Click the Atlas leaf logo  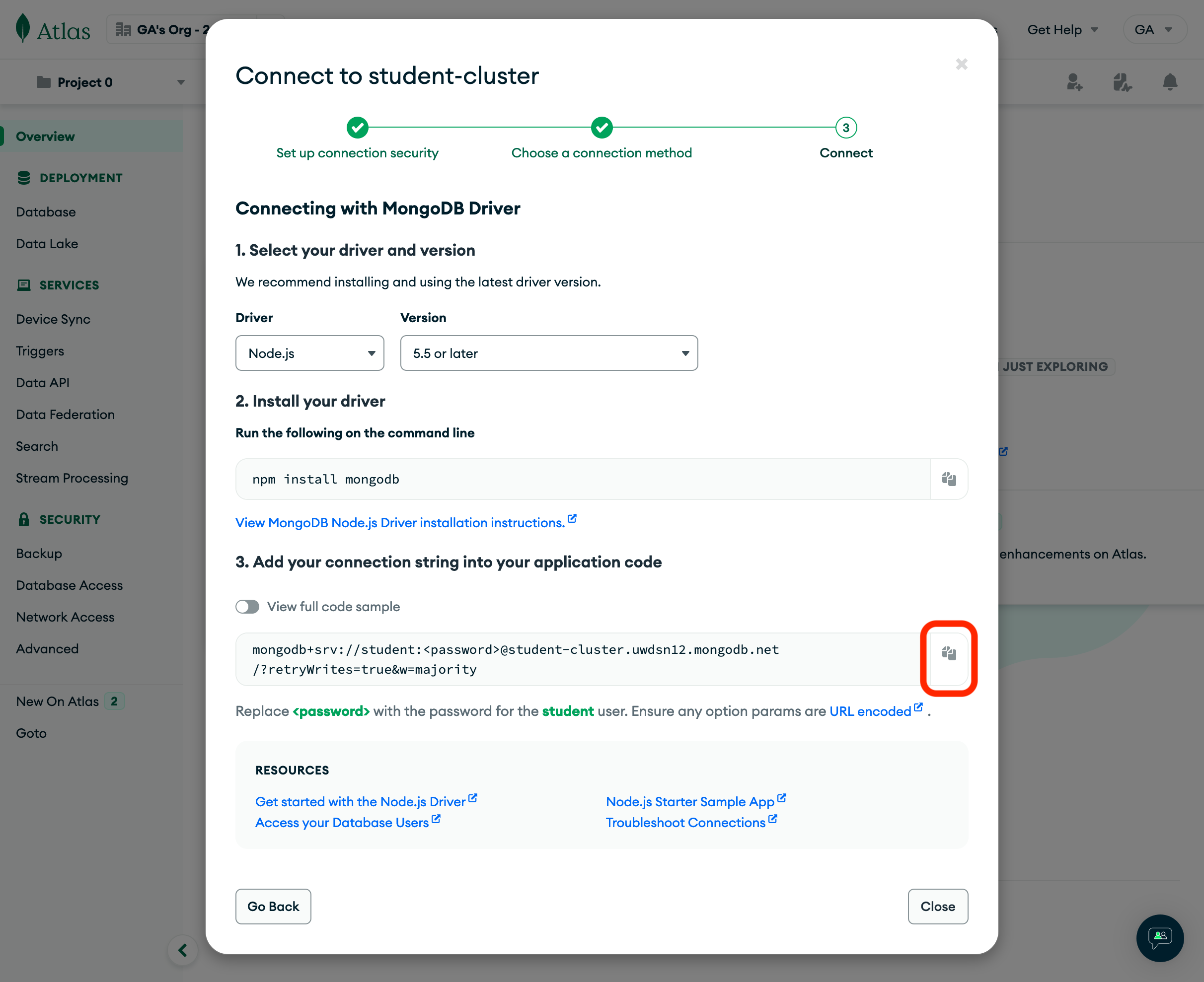23,29
